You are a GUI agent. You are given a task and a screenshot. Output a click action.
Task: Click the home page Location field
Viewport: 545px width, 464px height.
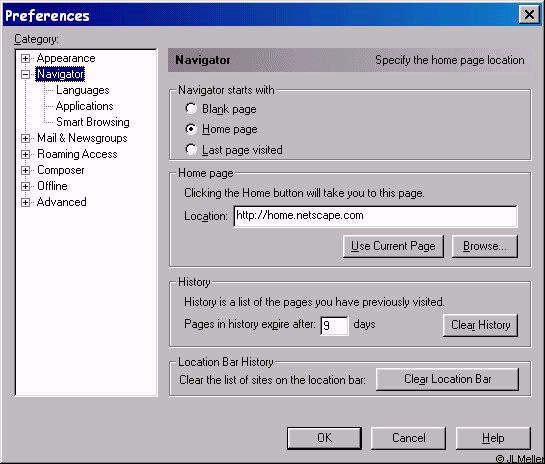coord(375,216)
